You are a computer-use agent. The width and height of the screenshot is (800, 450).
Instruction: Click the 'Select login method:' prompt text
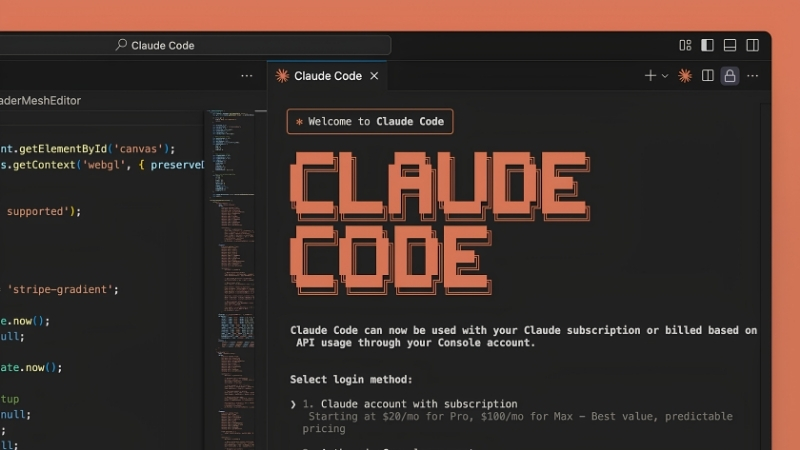click(x=351, y=380)
